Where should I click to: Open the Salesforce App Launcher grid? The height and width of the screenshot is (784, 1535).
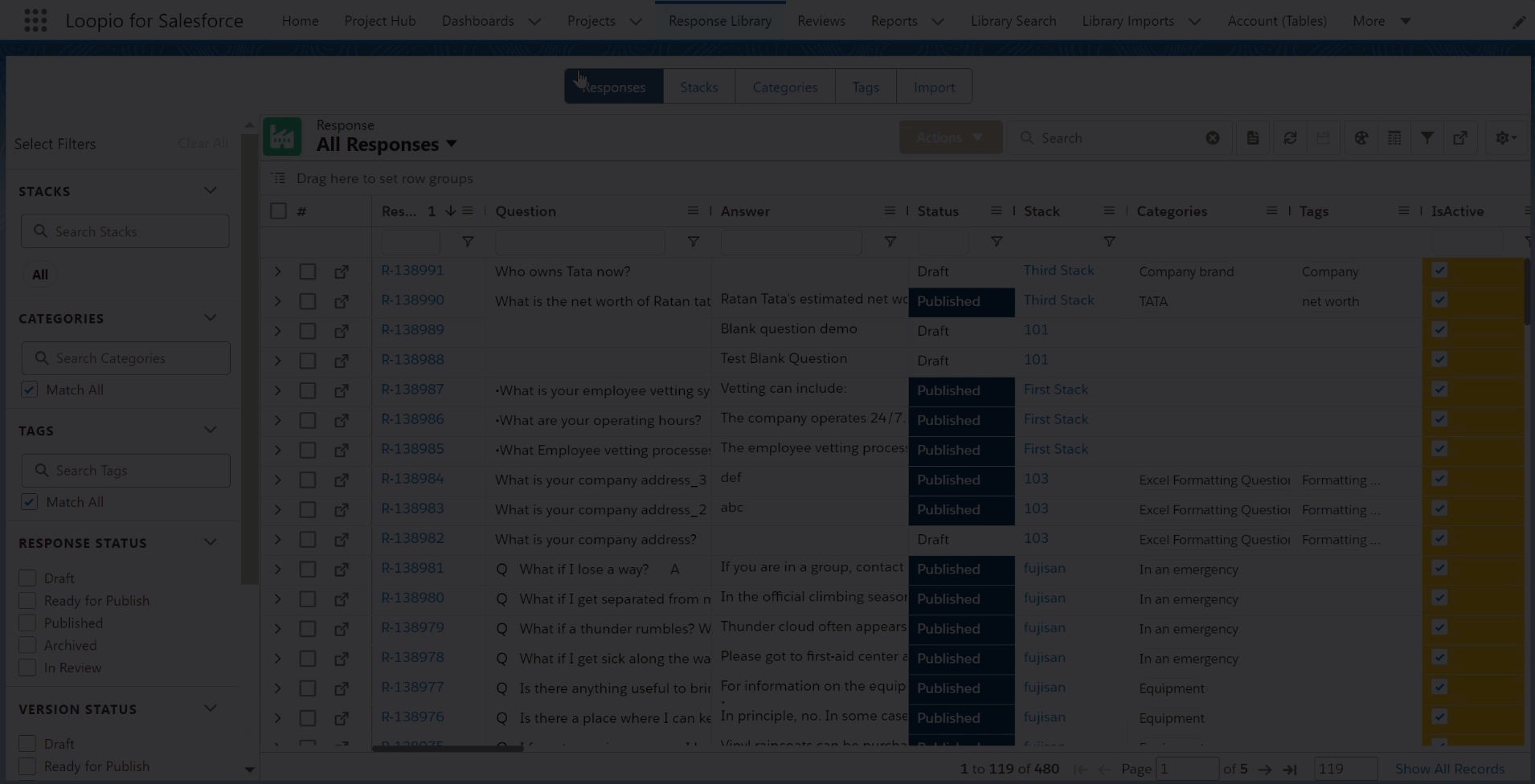click(x=35, y=20)
